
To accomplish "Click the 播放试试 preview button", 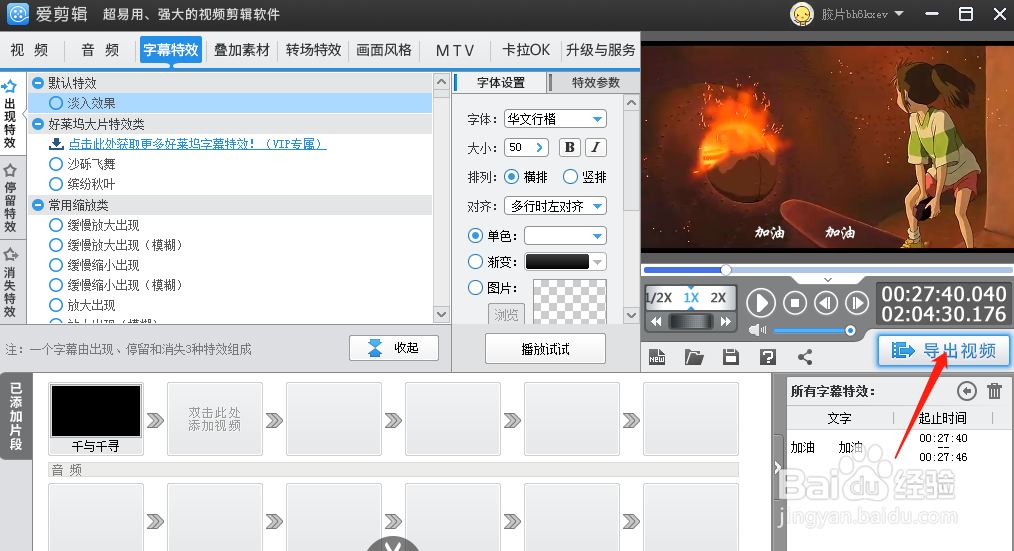I will [x=545, y=349].
